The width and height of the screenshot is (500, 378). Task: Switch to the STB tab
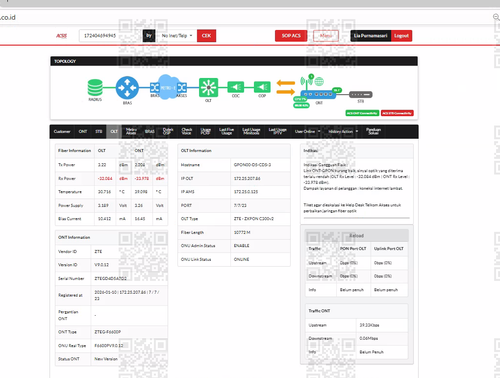(99, 132)
